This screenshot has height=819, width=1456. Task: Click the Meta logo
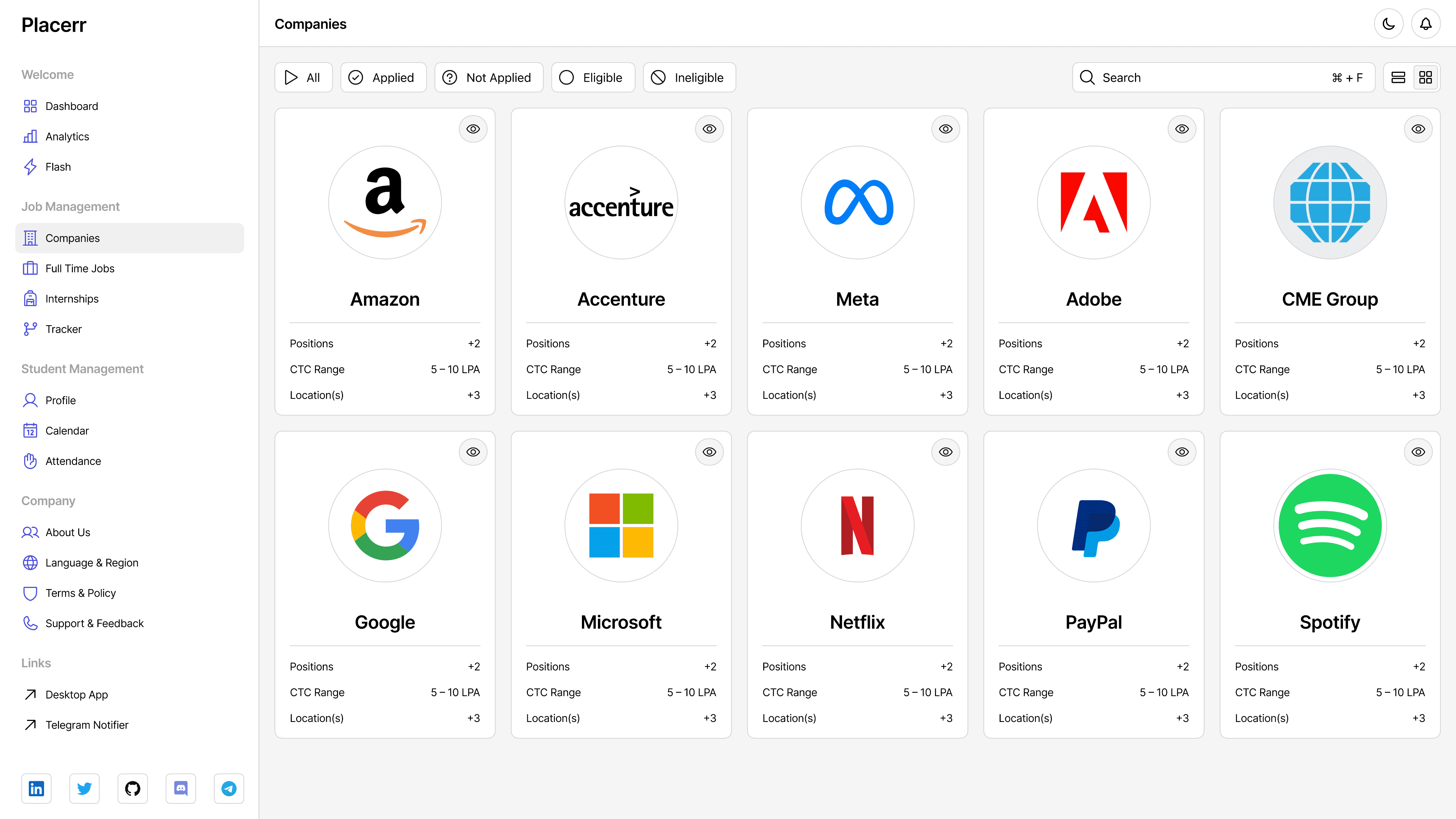point(857,202)
